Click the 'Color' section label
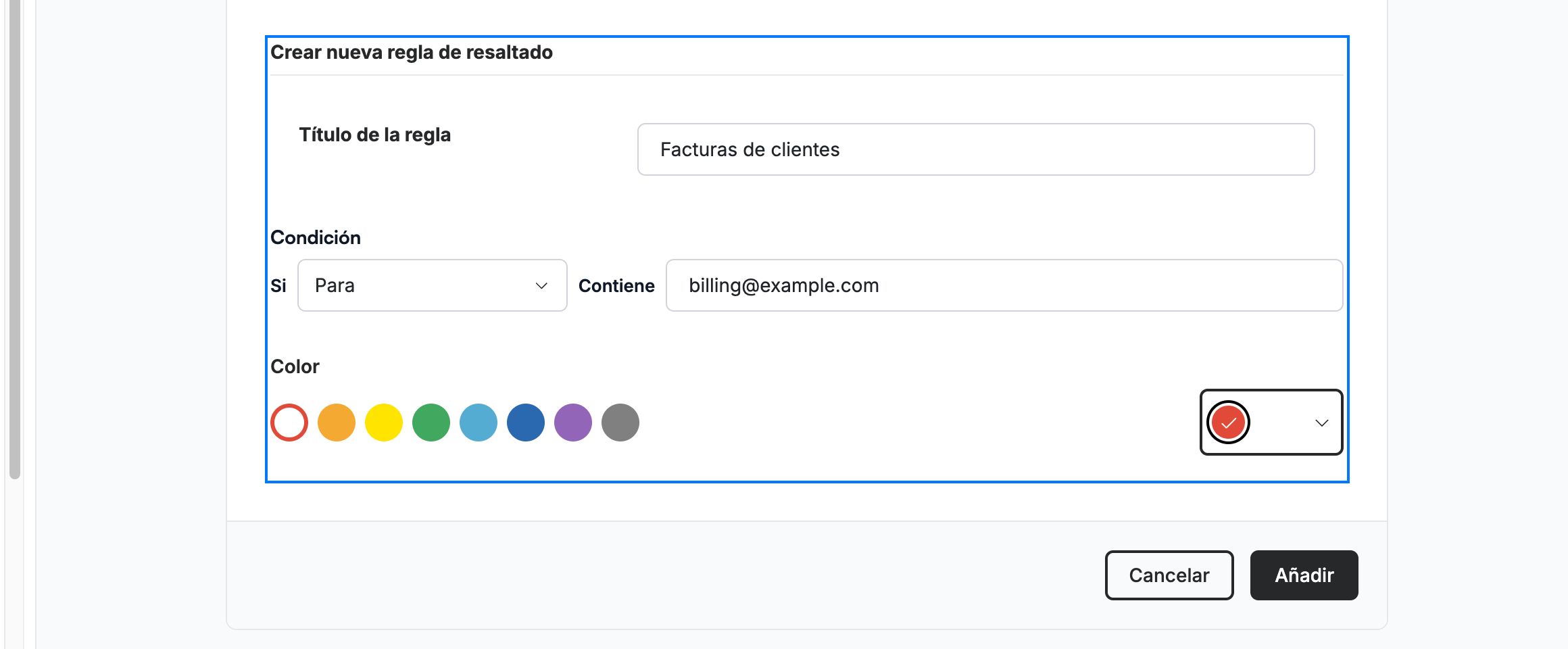 (295, 366)
